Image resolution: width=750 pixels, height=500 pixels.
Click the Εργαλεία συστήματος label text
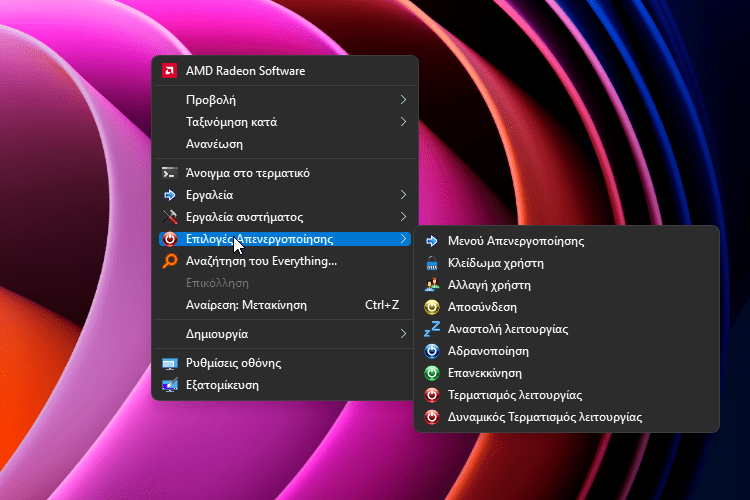[x=244, y=217]
